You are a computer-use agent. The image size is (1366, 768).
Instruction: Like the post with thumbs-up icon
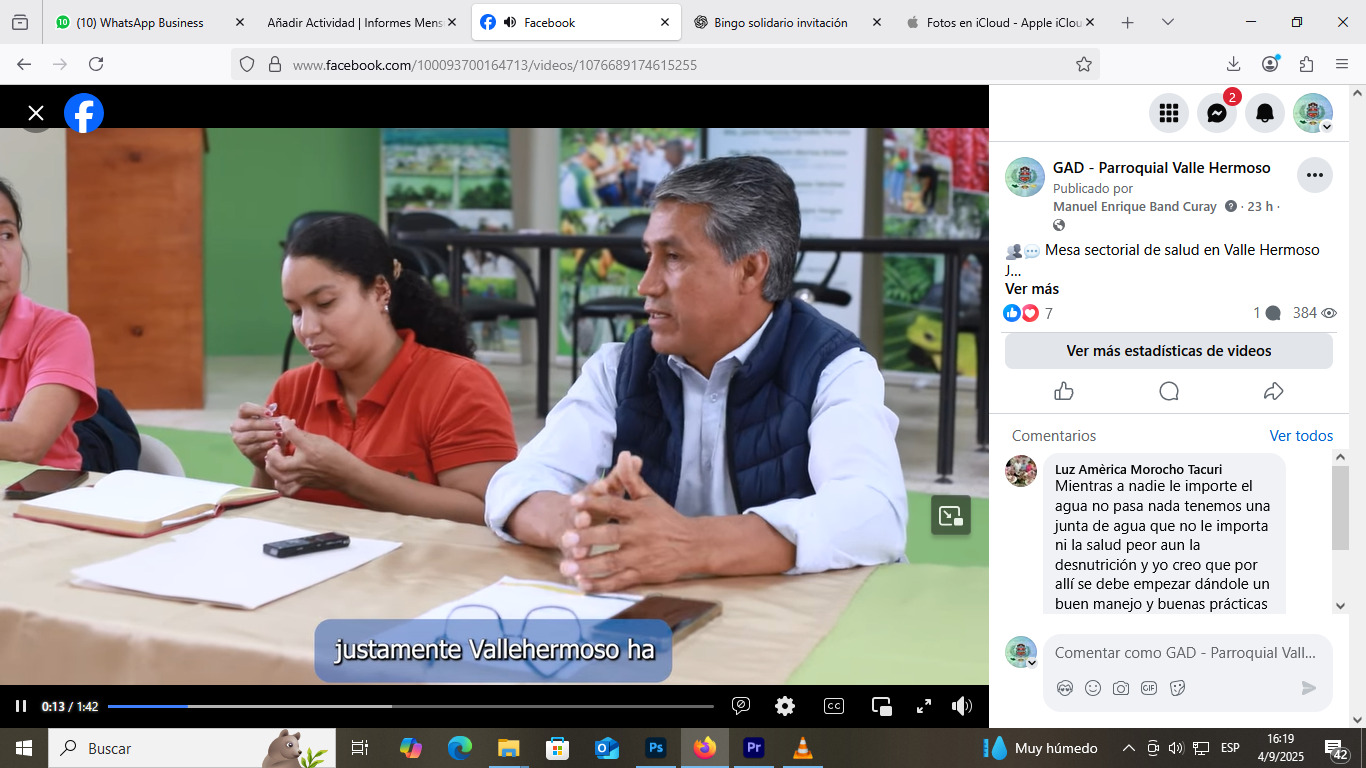(1064, 391)
